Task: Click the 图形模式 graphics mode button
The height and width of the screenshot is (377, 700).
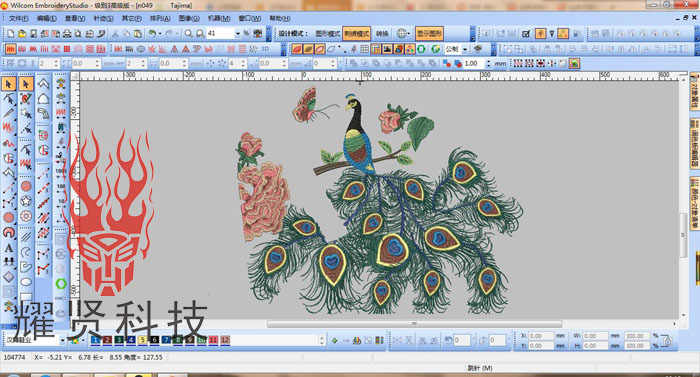Action: [x=327, y=34]
